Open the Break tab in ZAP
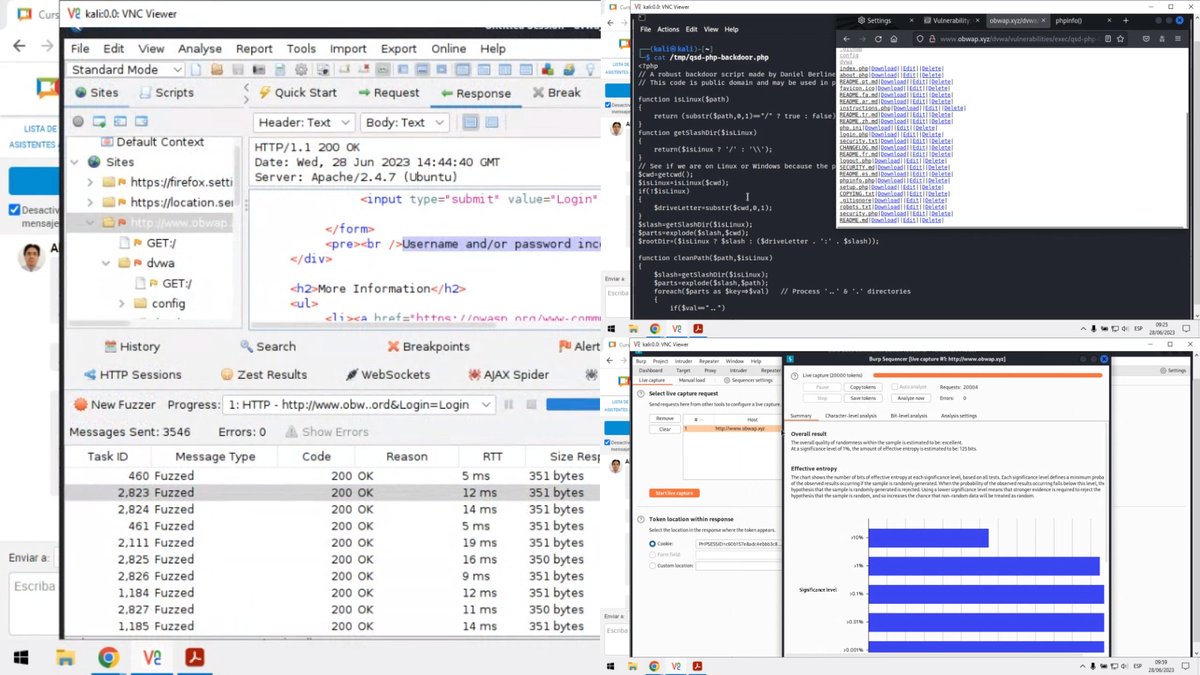The image size is (1200, 675). [x=556, y=92]
